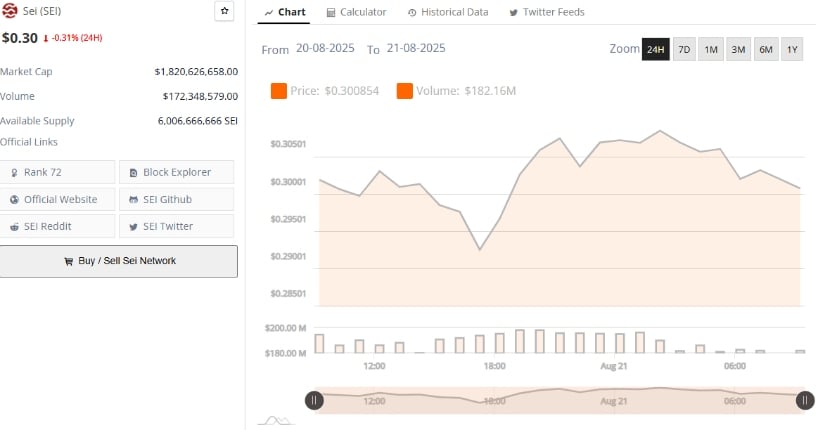Click the document icon beside Block Explorer
This screenshot has height=430, width=825.
tap(134, 173)
